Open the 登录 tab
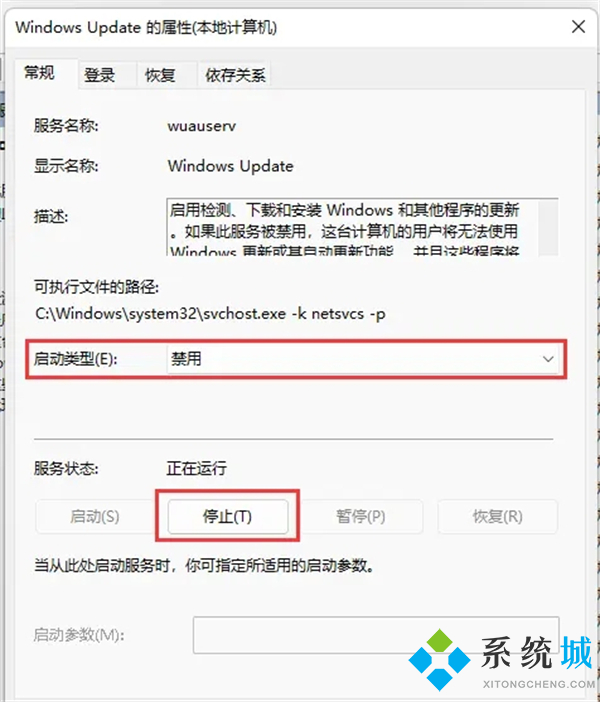This screenshot has width=600, height=702. [x=99, y=75]
